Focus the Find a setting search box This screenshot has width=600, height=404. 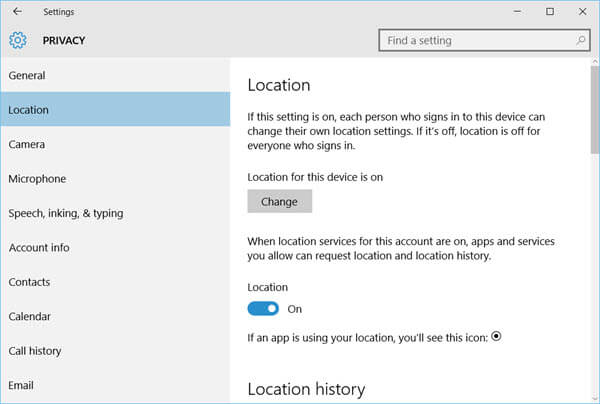[x=484, y=40]
